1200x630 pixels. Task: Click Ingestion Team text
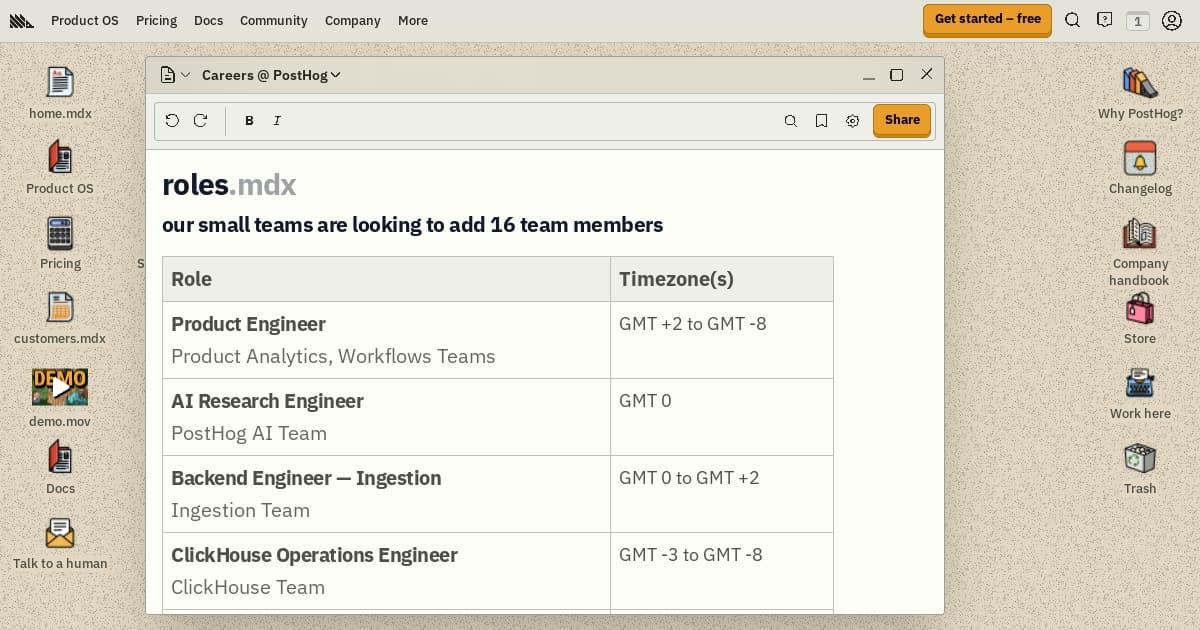tap(240, 510)
